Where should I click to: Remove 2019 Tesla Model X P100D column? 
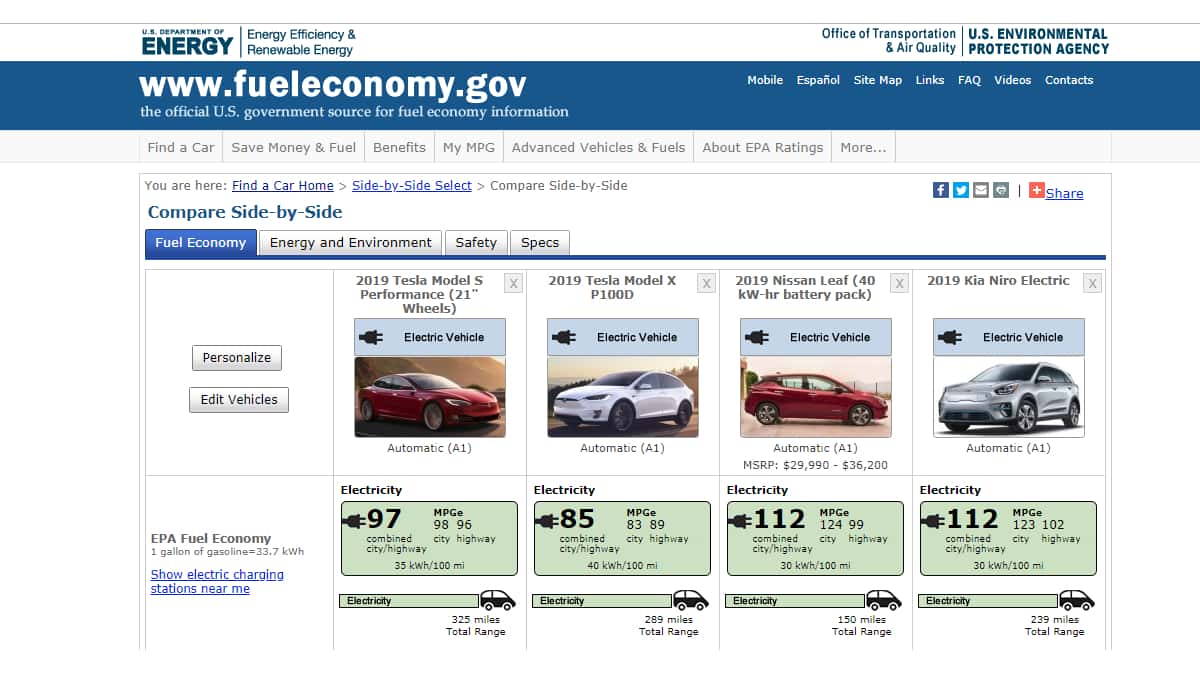(706, 283)
